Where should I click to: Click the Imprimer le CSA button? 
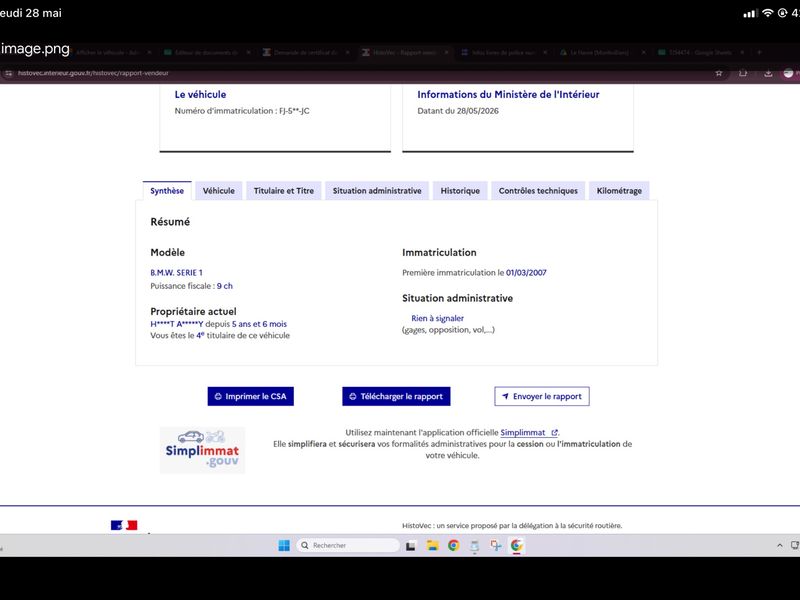251,396
